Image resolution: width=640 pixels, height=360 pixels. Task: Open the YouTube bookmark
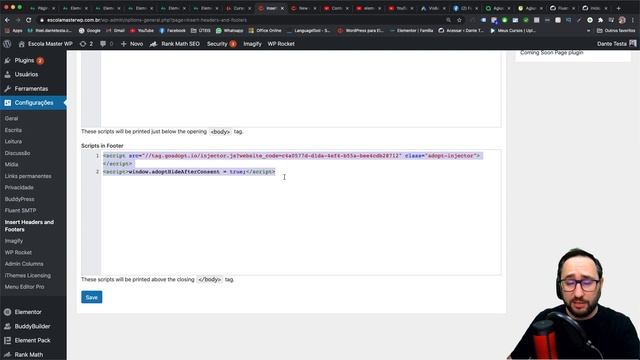point(142,31)
